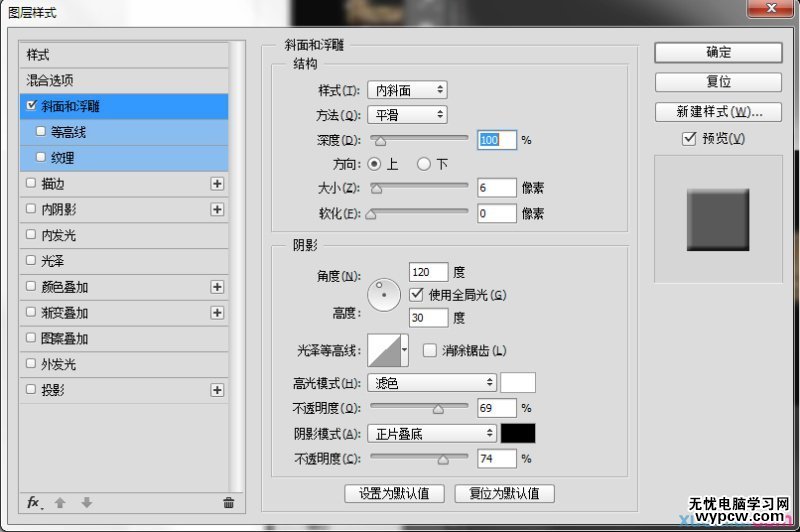Add another 渐变叠加 effect with plus icon
The width and height of the screenshot is (800, 532).
217,313
